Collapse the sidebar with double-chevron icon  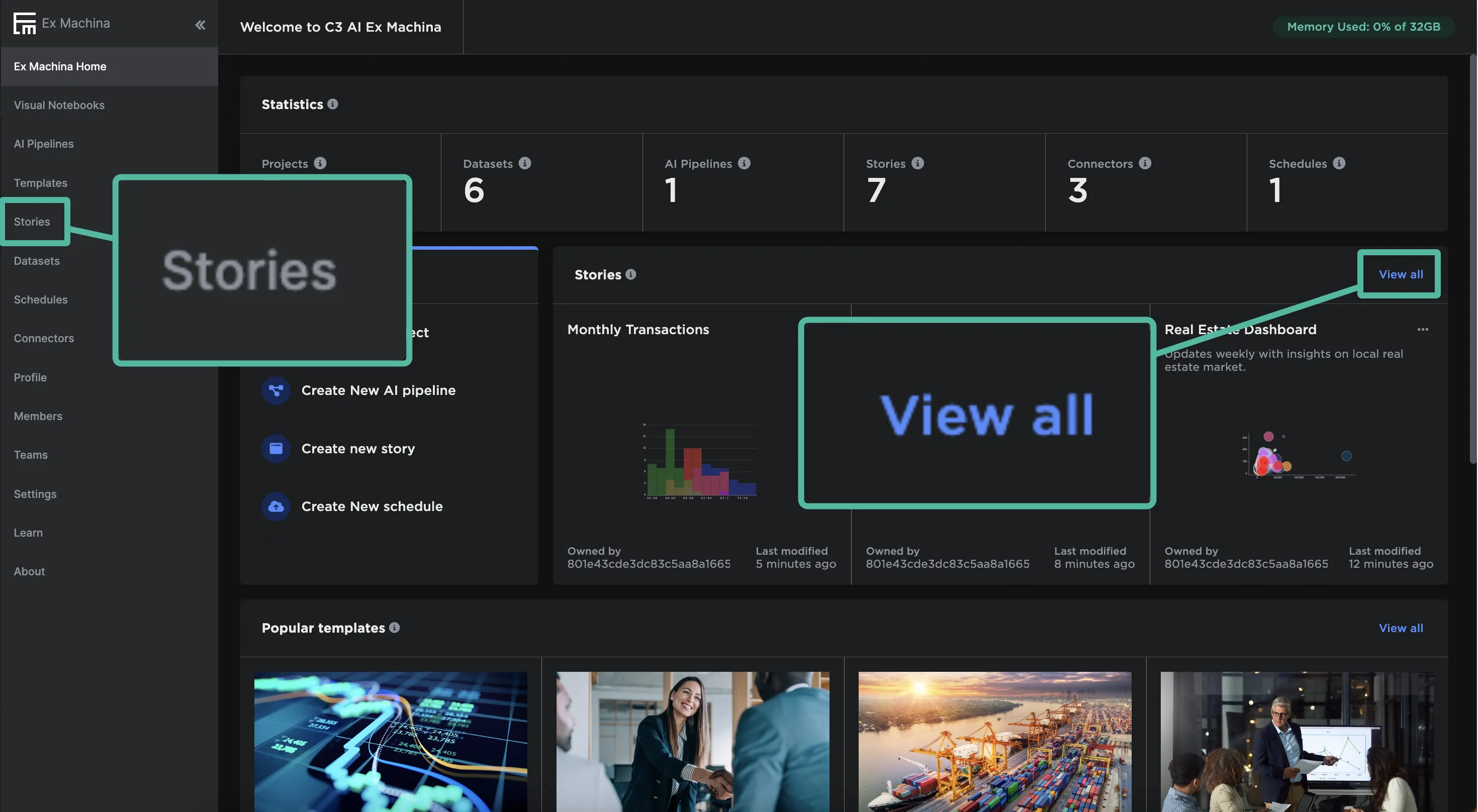[x=200, y=25]
